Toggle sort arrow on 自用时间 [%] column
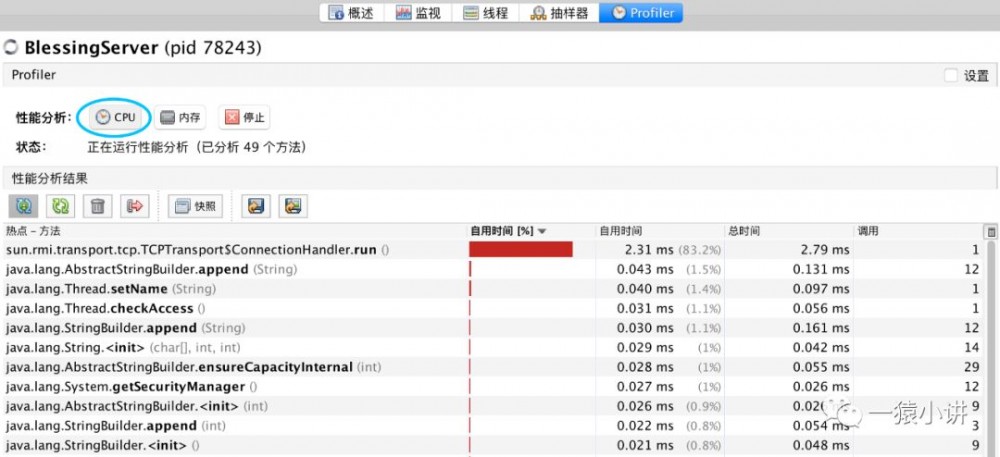The height and width of the screenshot is (457, 1000). [x=542, y=231]
